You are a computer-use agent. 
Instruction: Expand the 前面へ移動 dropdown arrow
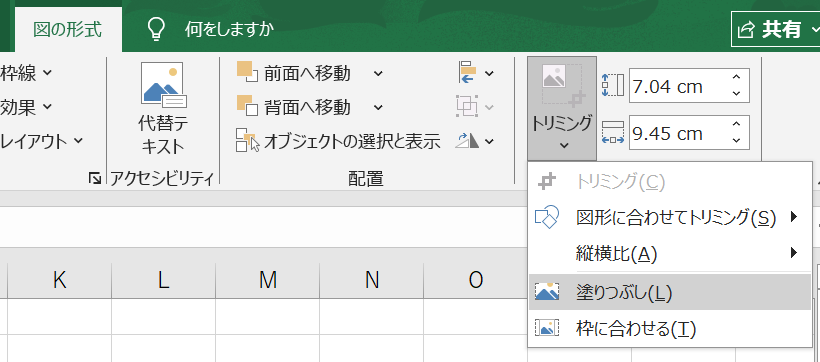coord(378,73)
